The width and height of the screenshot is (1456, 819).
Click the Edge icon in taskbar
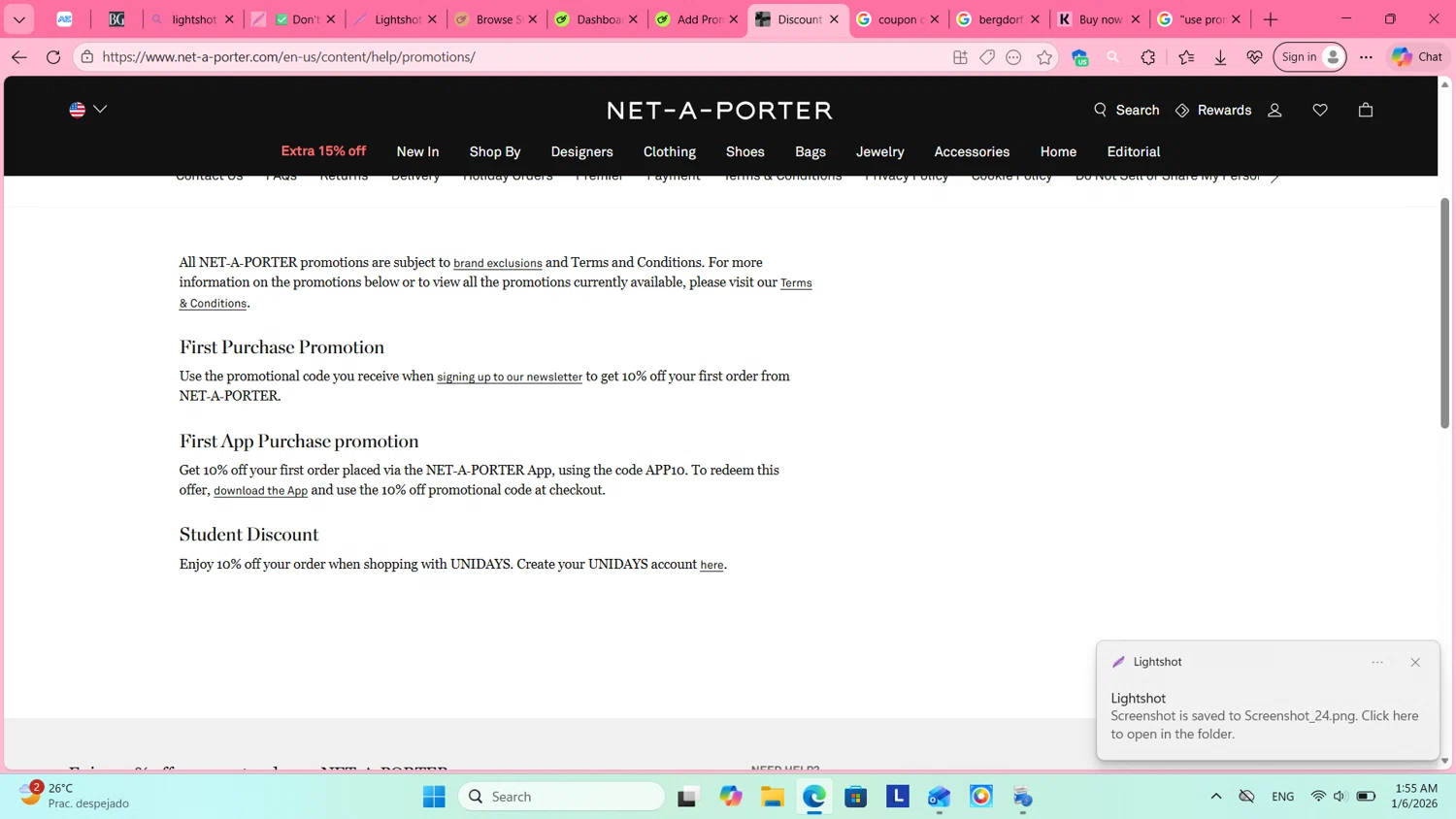click(x=813, y=797)
